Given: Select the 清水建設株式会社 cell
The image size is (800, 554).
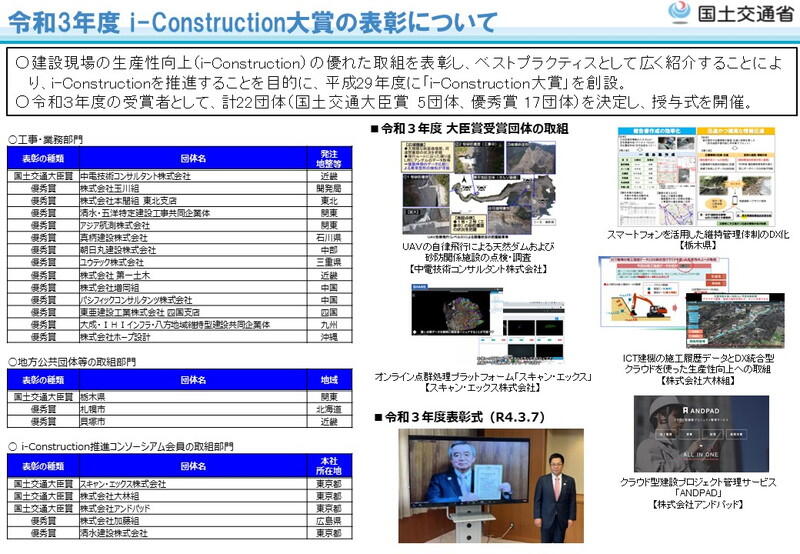Looking at the screenshot, I should (x=193, y=533).
